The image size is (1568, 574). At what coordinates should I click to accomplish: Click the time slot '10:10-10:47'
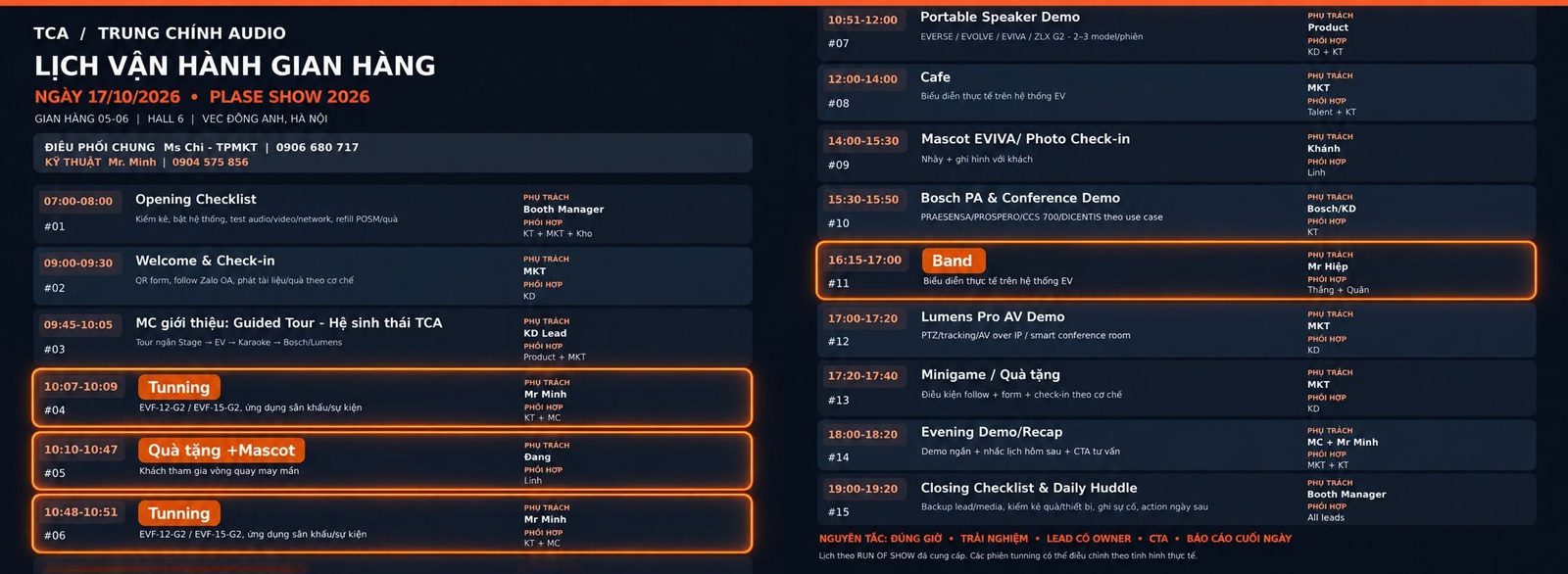click(80, 450)
